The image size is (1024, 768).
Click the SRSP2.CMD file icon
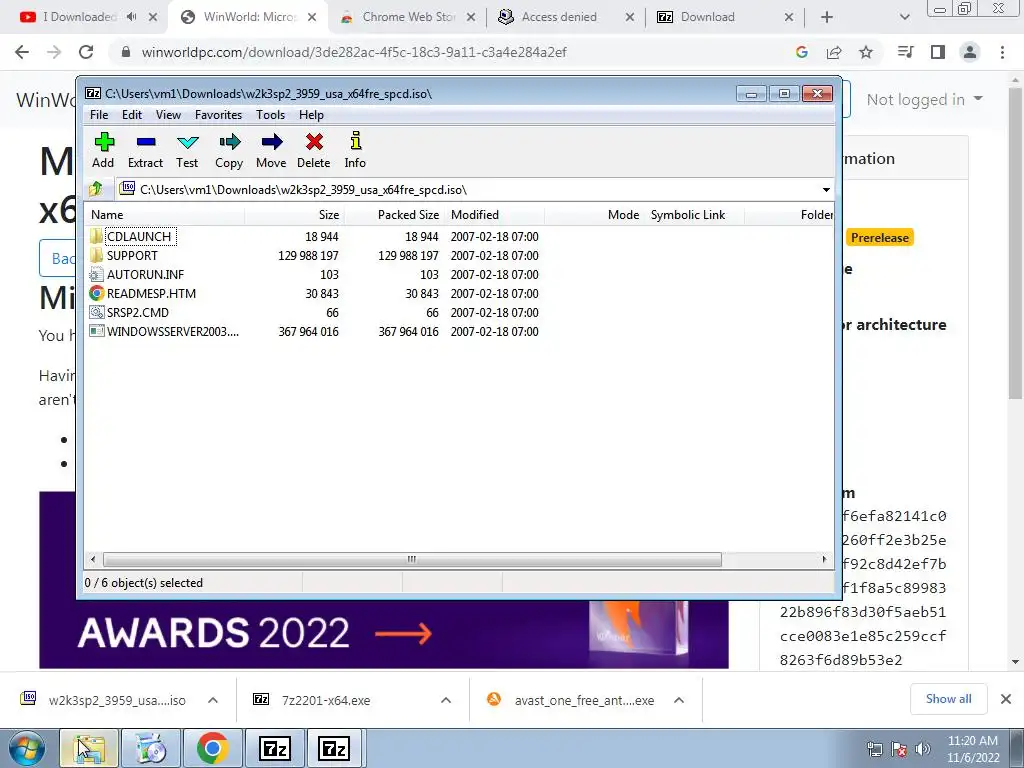[97, 312]
